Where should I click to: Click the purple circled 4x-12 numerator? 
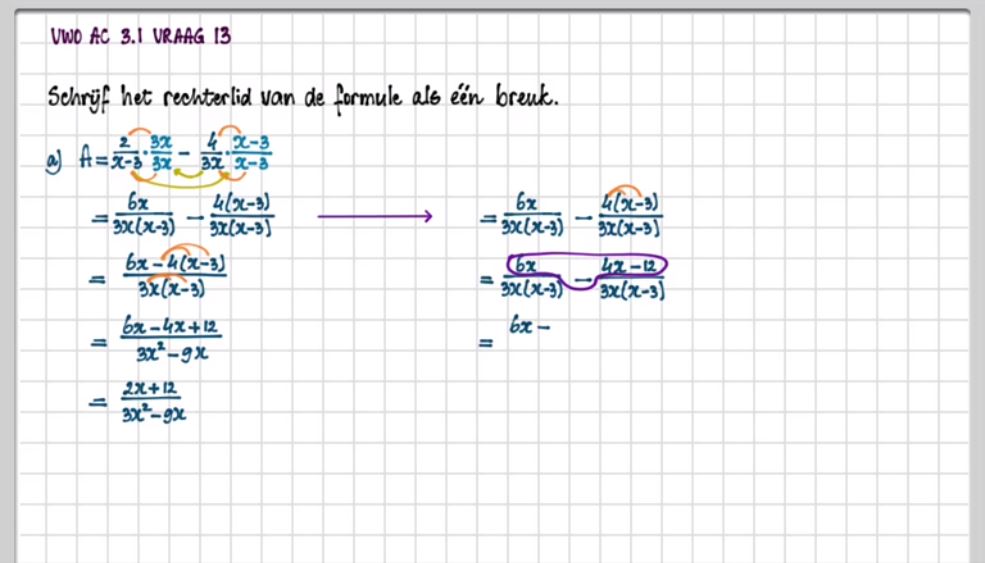630,266
